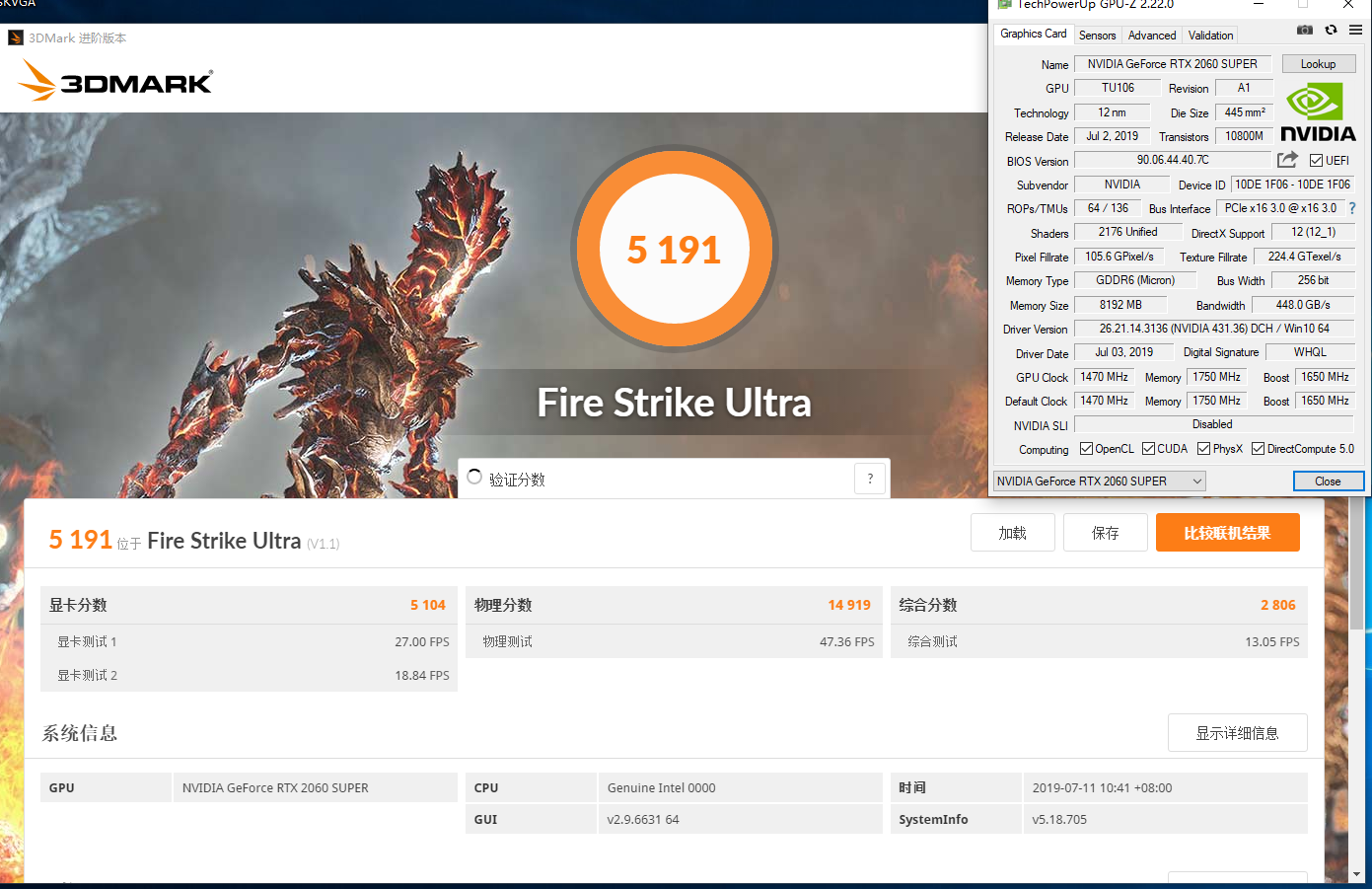Click the NVIDIA logo in GPU-Z

1318,112
